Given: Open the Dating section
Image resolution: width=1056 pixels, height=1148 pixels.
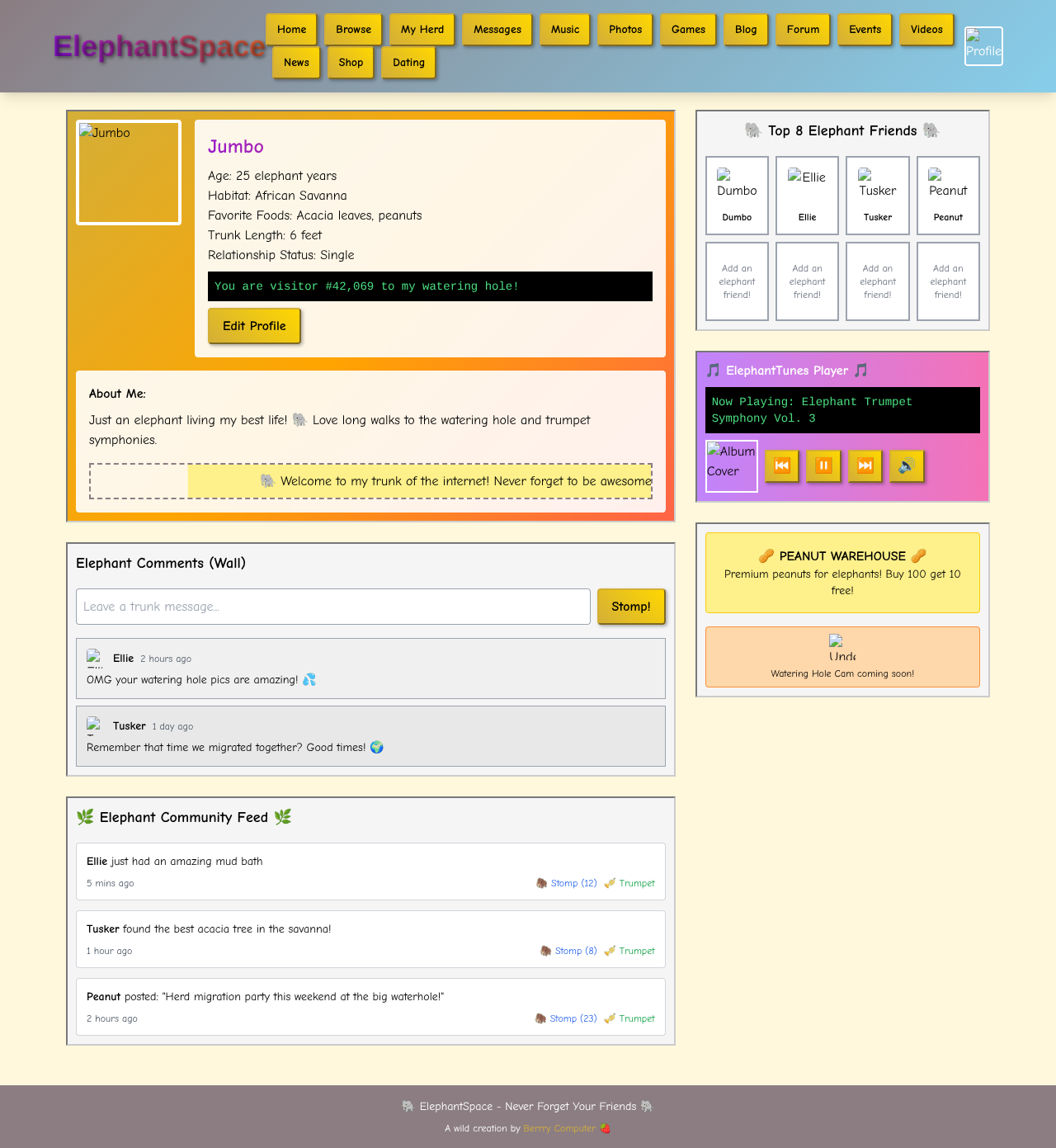Looking at the screenshot, I should tap(408, 63).
